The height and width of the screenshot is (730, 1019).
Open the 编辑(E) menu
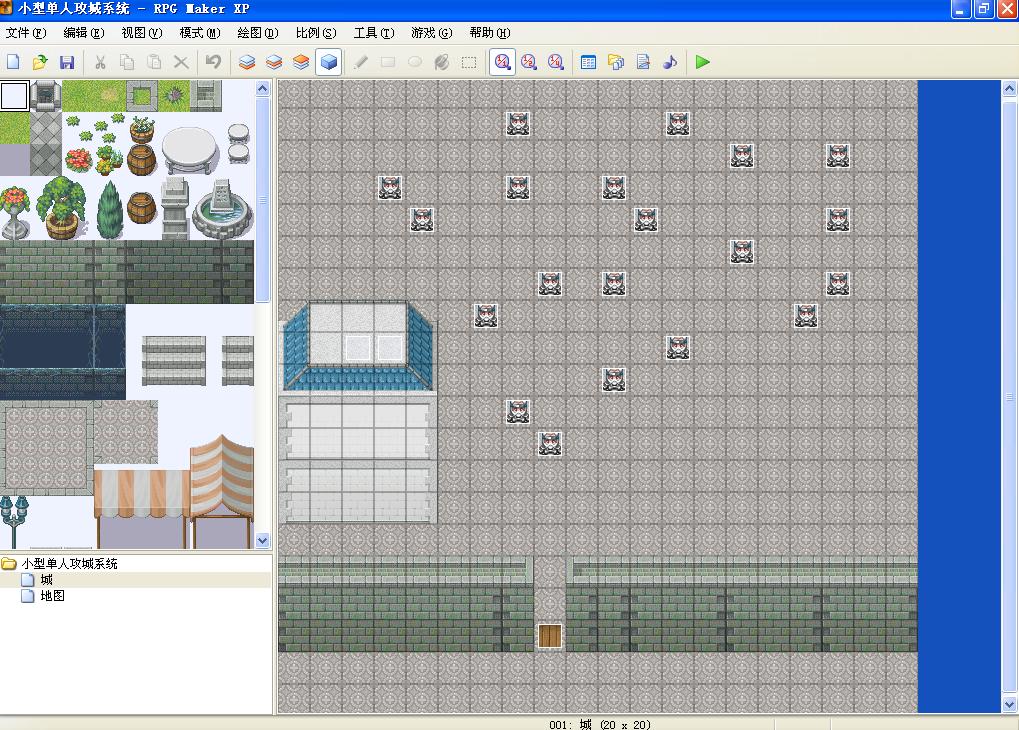pyautogui.click(x=84, y=33)
